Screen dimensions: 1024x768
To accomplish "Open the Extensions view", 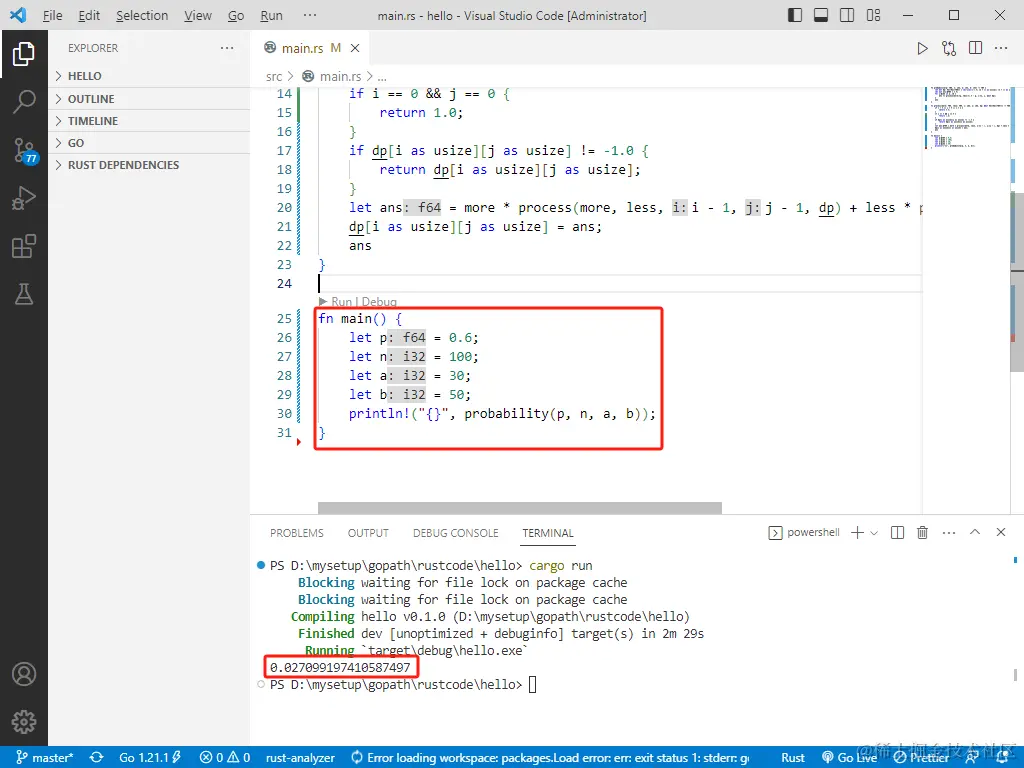I will point(24,246).
